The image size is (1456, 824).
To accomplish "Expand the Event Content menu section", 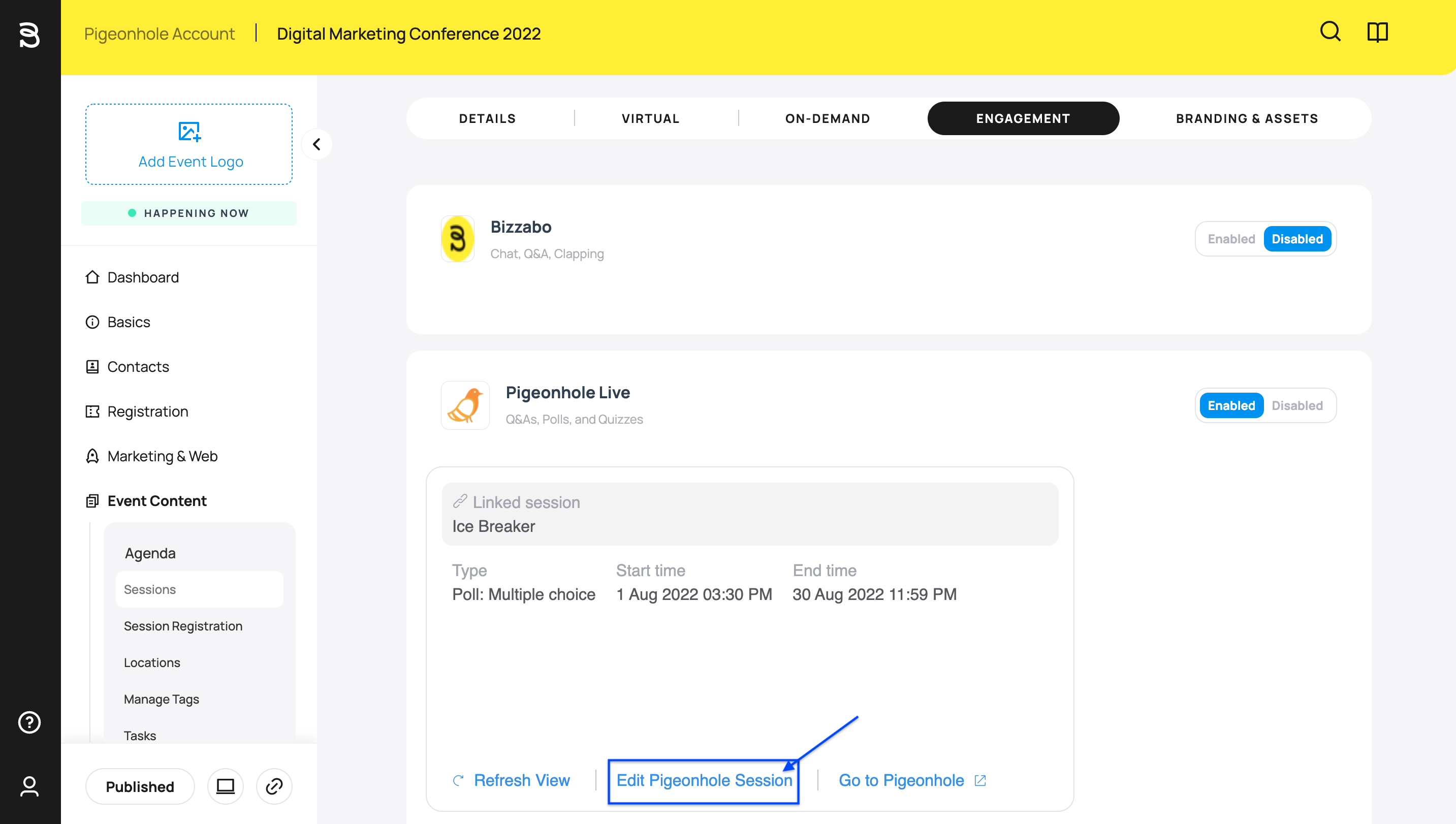I will [157, 501].
